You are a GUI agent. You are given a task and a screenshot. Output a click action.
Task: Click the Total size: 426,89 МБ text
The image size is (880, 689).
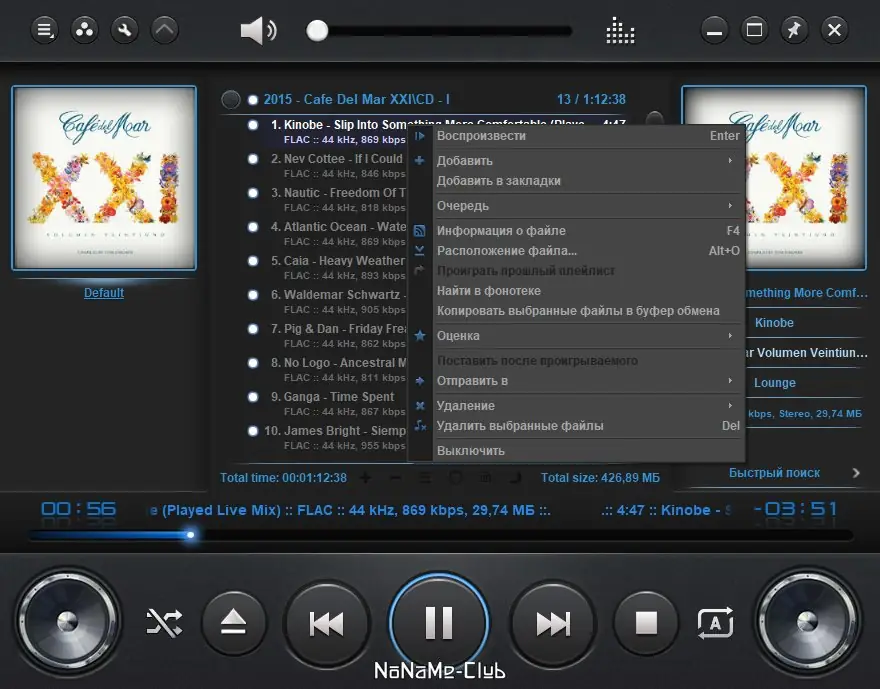(x=600, y=478)
